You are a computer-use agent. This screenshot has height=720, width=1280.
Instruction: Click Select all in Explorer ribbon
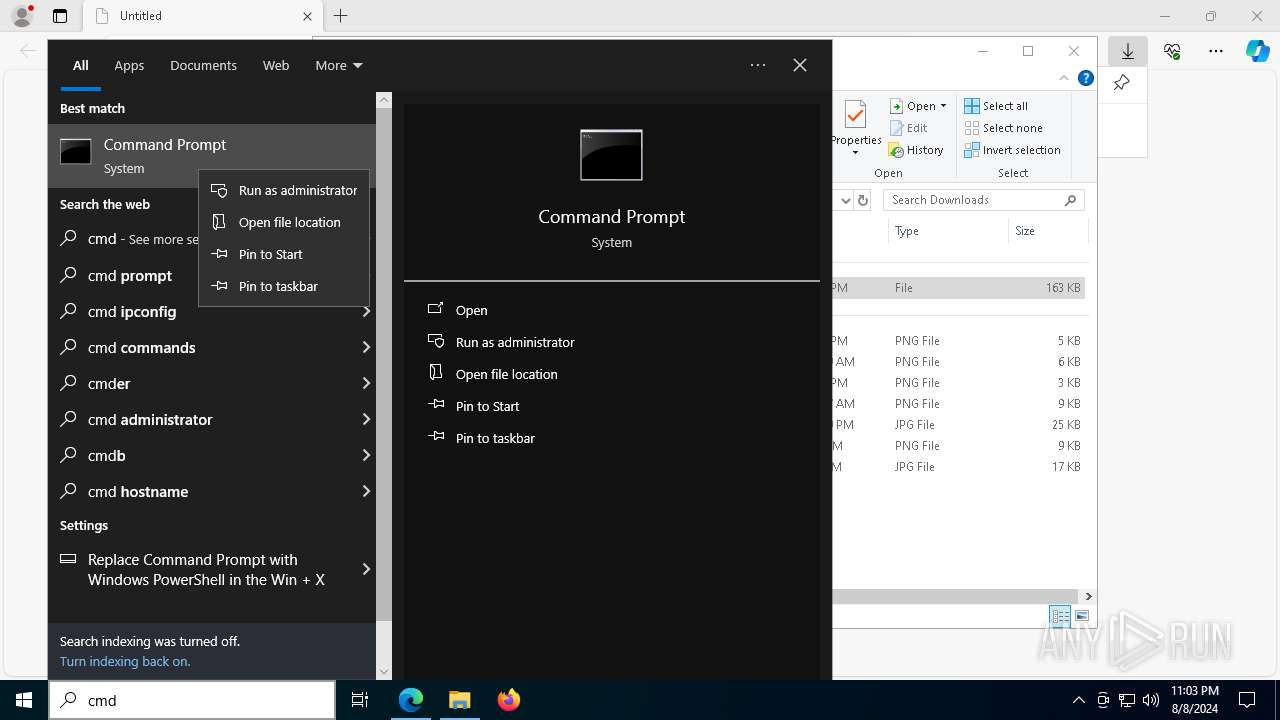pyautogui.click(x=996, y=106)
